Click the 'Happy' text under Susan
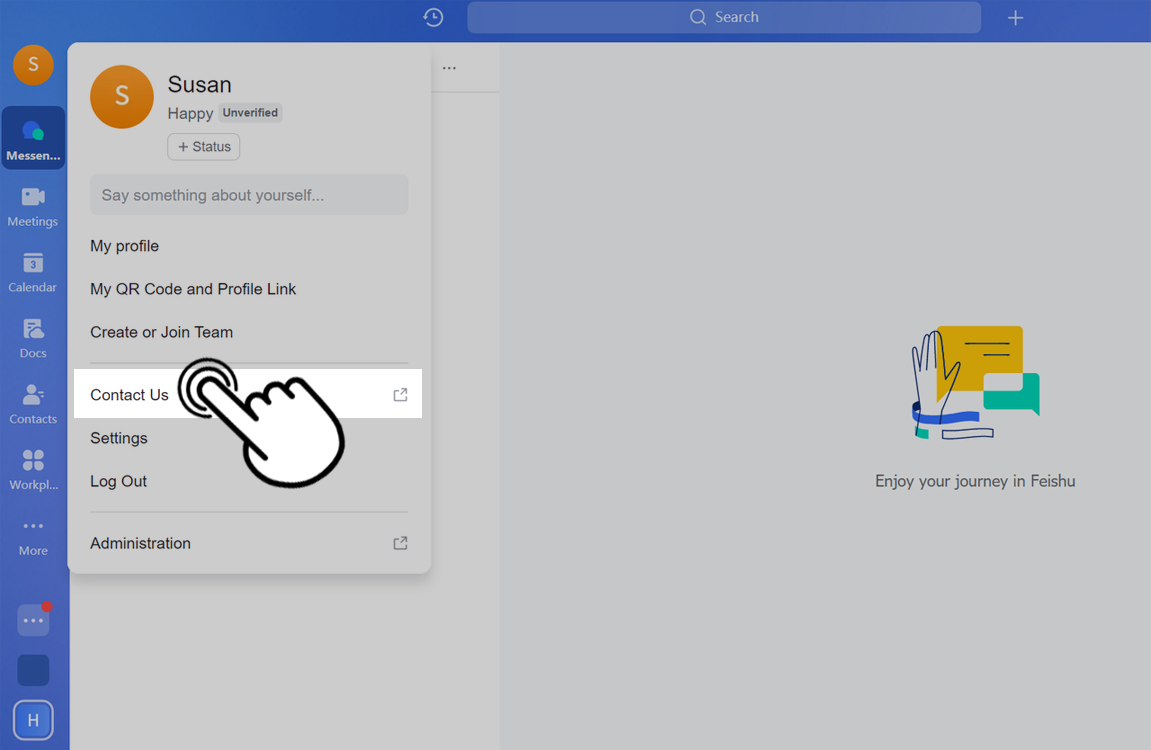The height and width of the screenshot is (750, 1151). coord(190,114)
